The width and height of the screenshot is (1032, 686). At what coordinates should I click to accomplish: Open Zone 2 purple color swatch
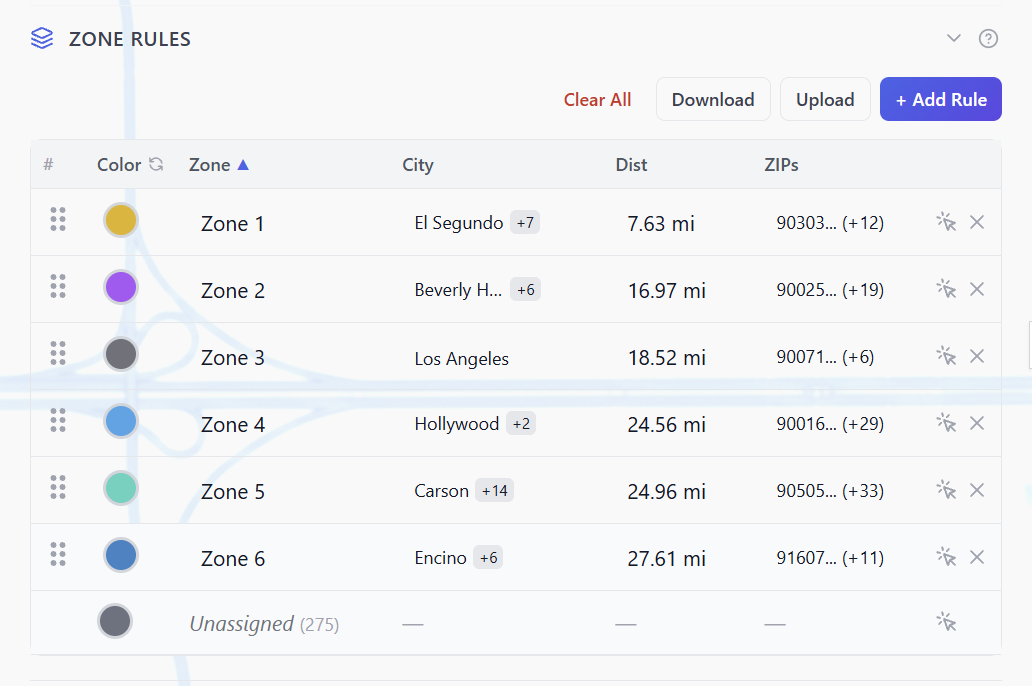[x=120, y=287]
